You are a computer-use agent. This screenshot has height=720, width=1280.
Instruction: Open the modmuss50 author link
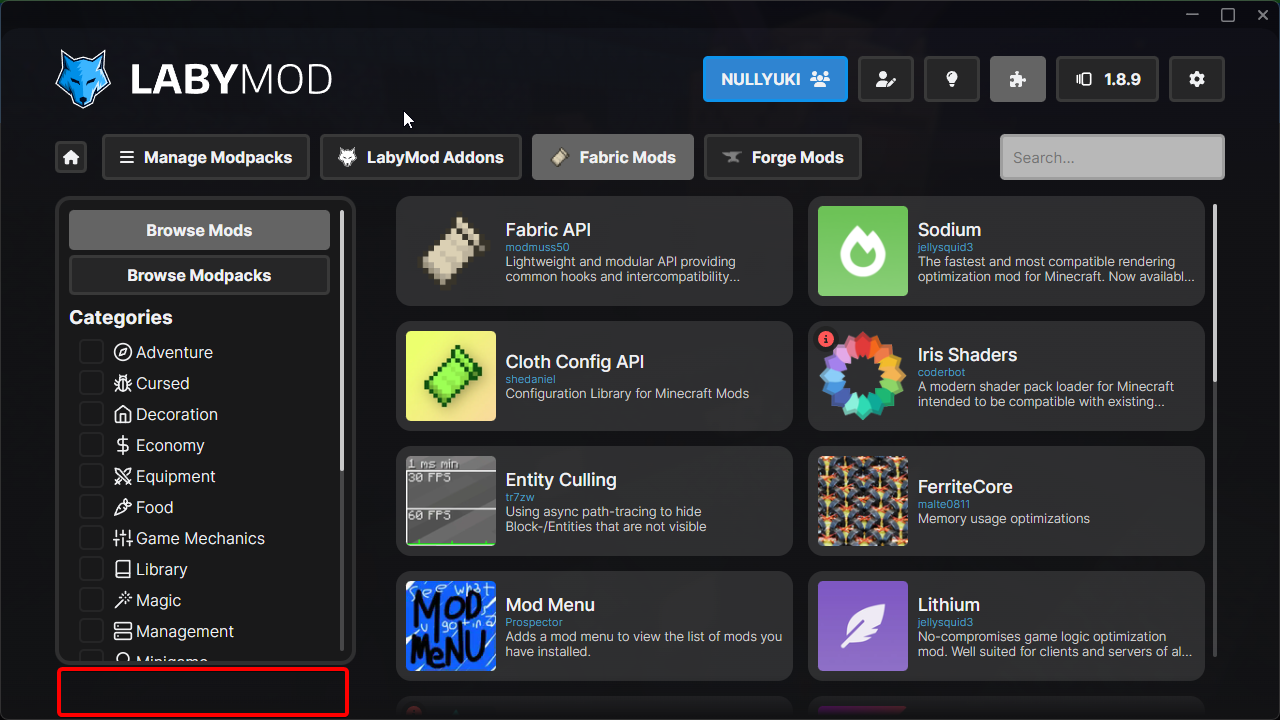pos(537,247)
